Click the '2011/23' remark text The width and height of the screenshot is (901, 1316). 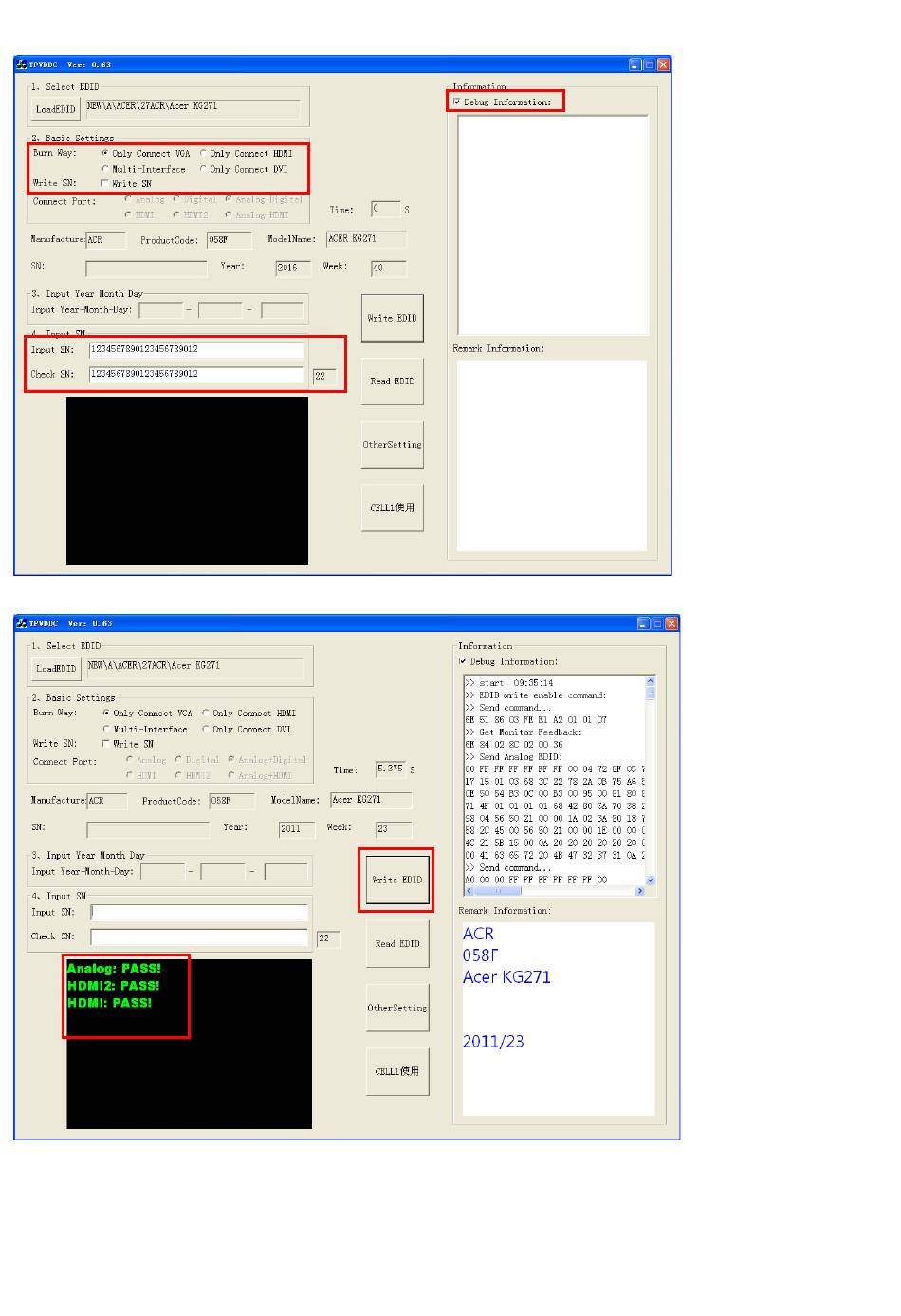pos(493,1042)
